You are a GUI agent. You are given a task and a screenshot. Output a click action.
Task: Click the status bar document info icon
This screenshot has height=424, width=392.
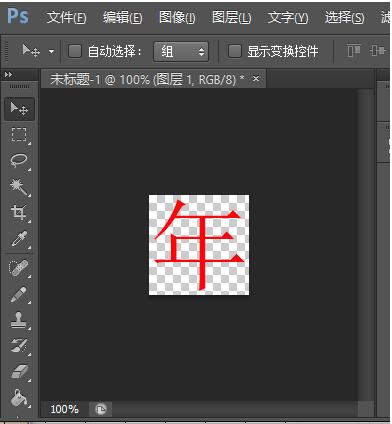[101, 409]
